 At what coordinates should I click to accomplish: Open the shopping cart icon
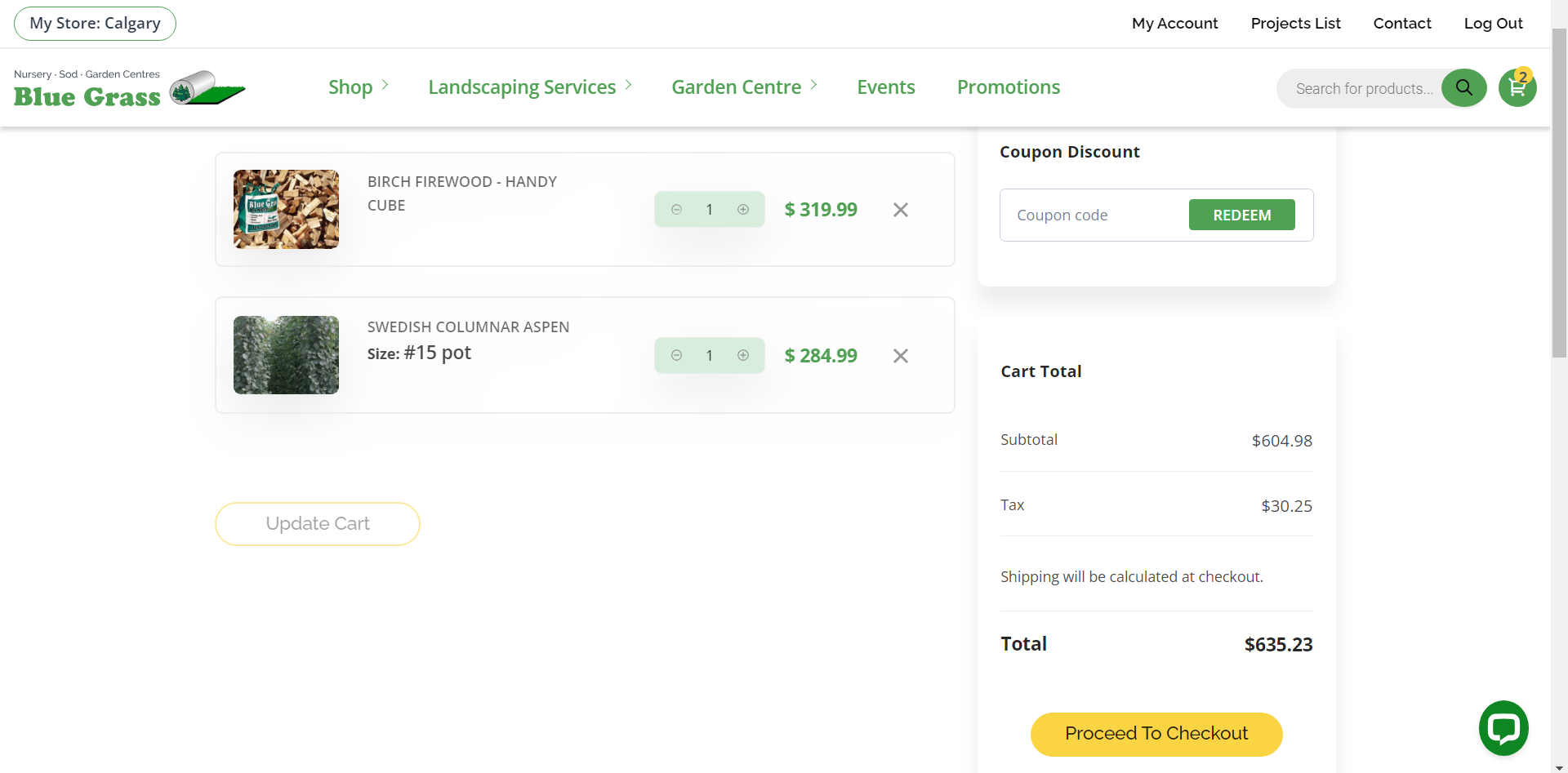tap(1517, 88)
